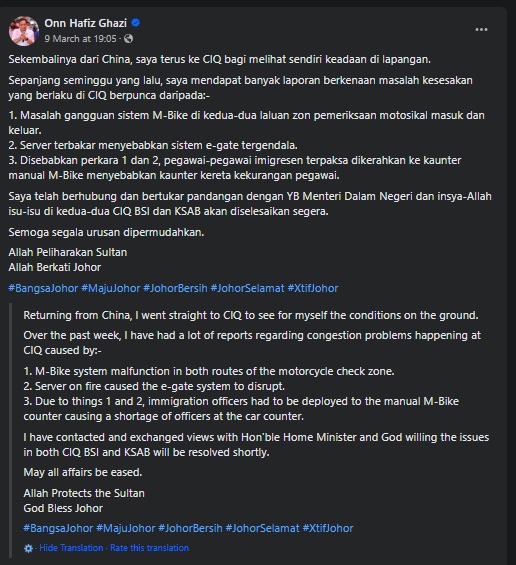This screenshot has height=565, width=516.
Task: Open #JohorSelamat hashtag in original post
Action: [x=248, y=288]
